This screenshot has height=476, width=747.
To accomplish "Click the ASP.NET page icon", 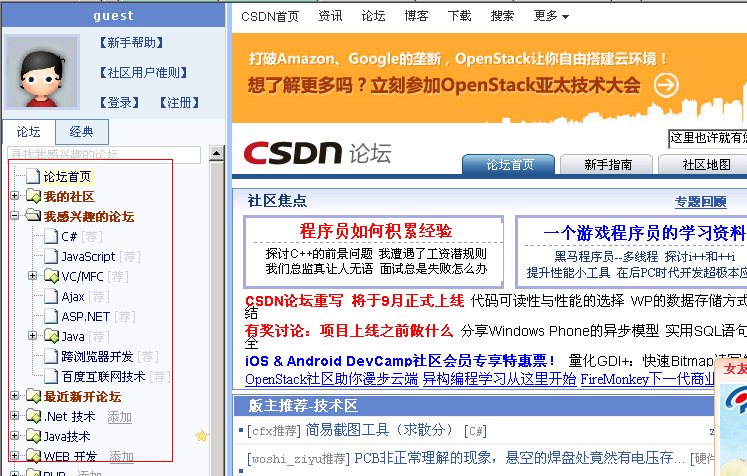I will [x=51, y=316].
